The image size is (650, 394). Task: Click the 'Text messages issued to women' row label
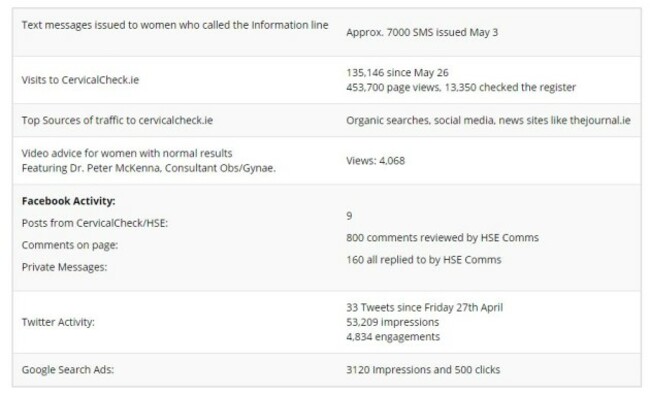175,25
